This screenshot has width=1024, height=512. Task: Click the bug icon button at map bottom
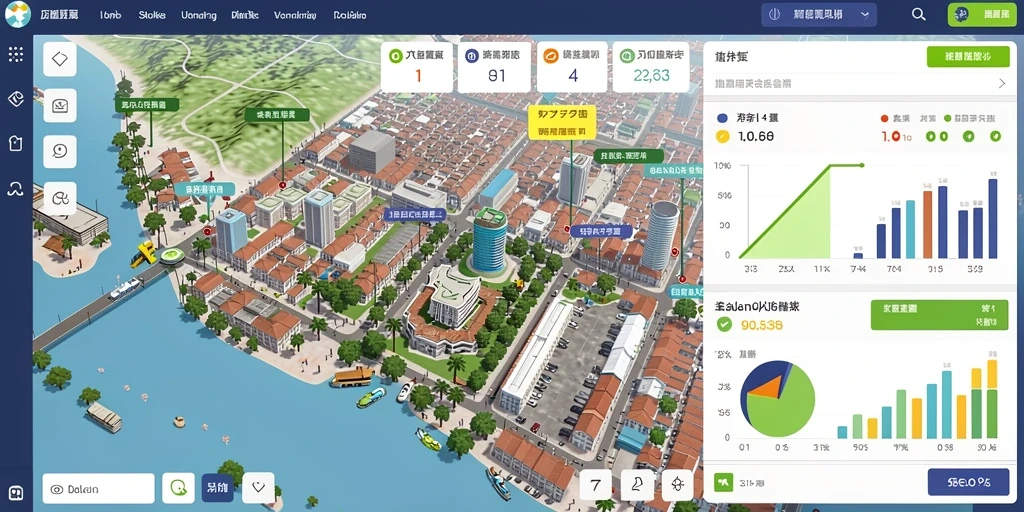(x=677, y=485)
